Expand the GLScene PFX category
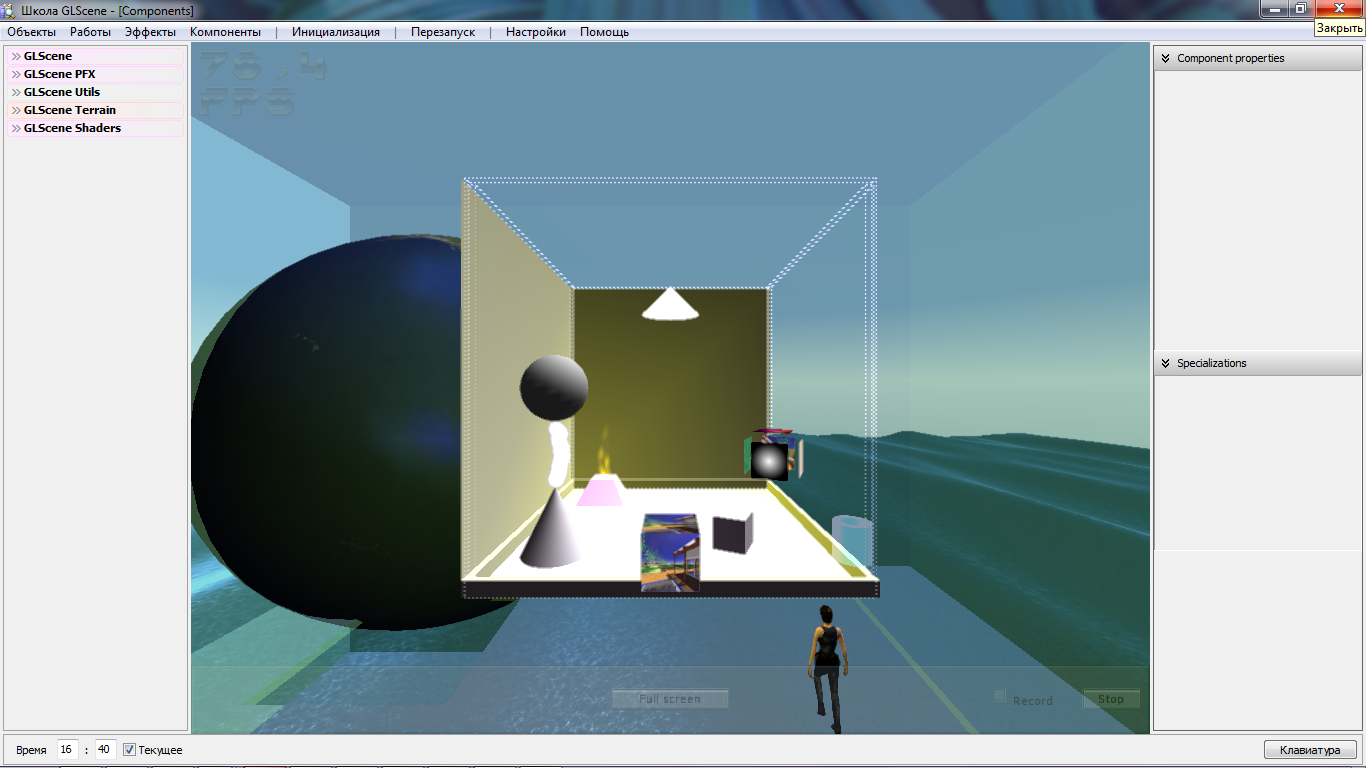 point(59,74)
